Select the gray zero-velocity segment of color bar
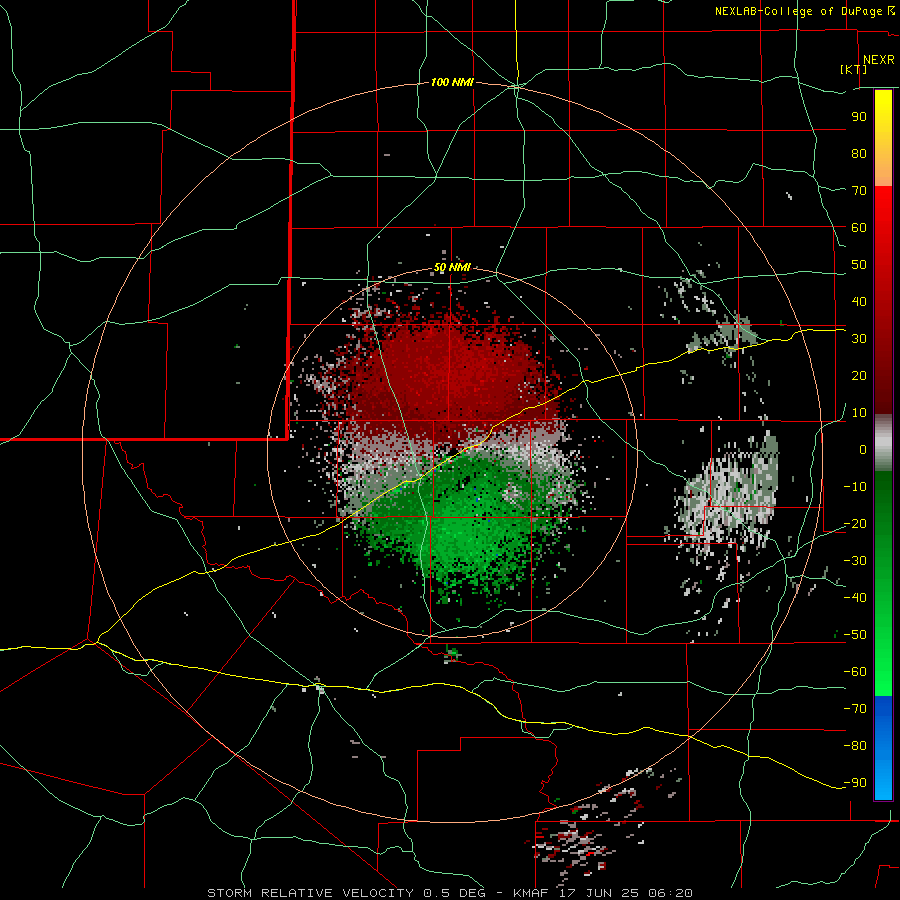The height and width of the screenshot is (900, 900). coord(883,443)
